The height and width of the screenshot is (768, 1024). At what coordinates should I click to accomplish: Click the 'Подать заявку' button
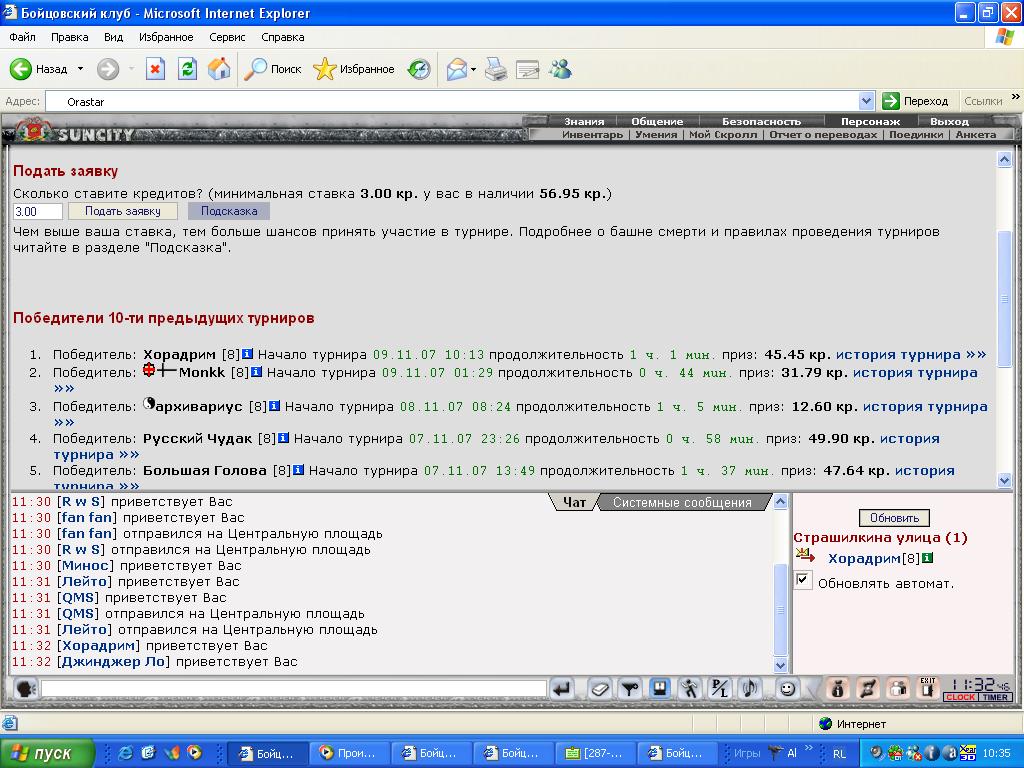tap(122, 211)
